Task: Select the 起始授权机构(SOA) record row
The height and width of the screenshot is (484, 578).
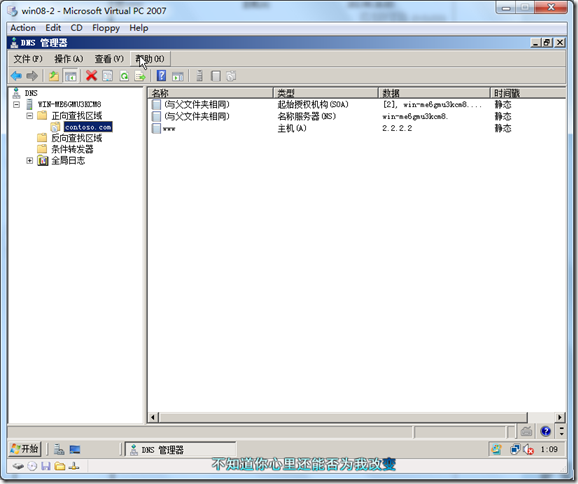Action: tap(357, 105)
